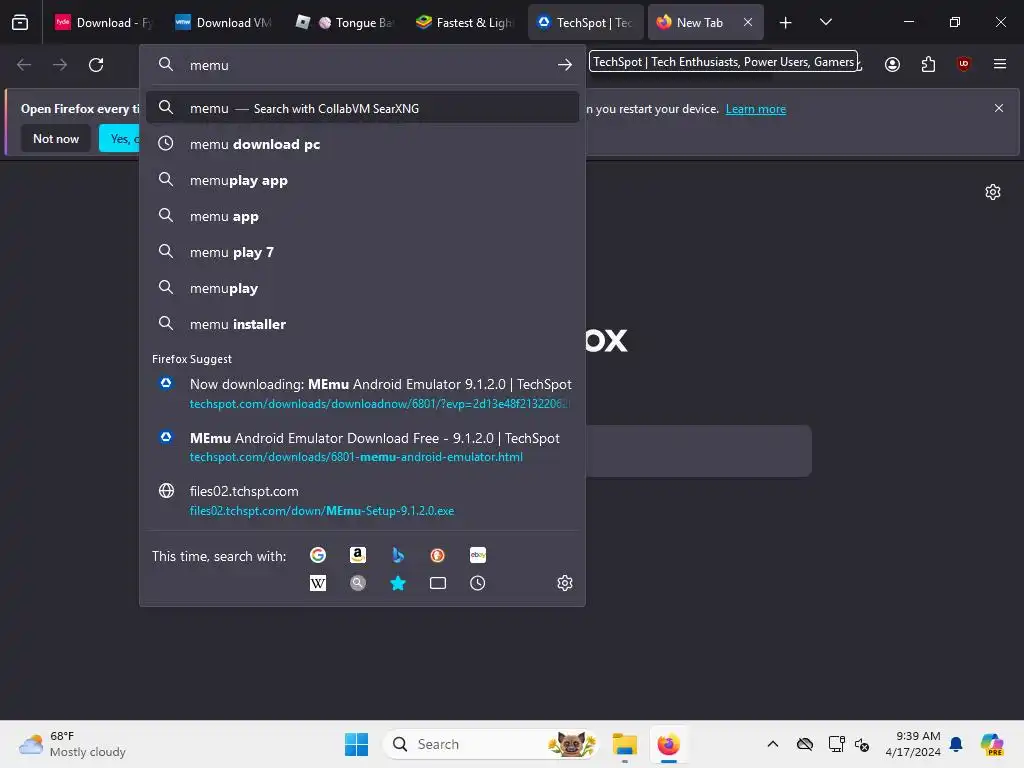Open the Firefox account icon

tap(892, 64)
